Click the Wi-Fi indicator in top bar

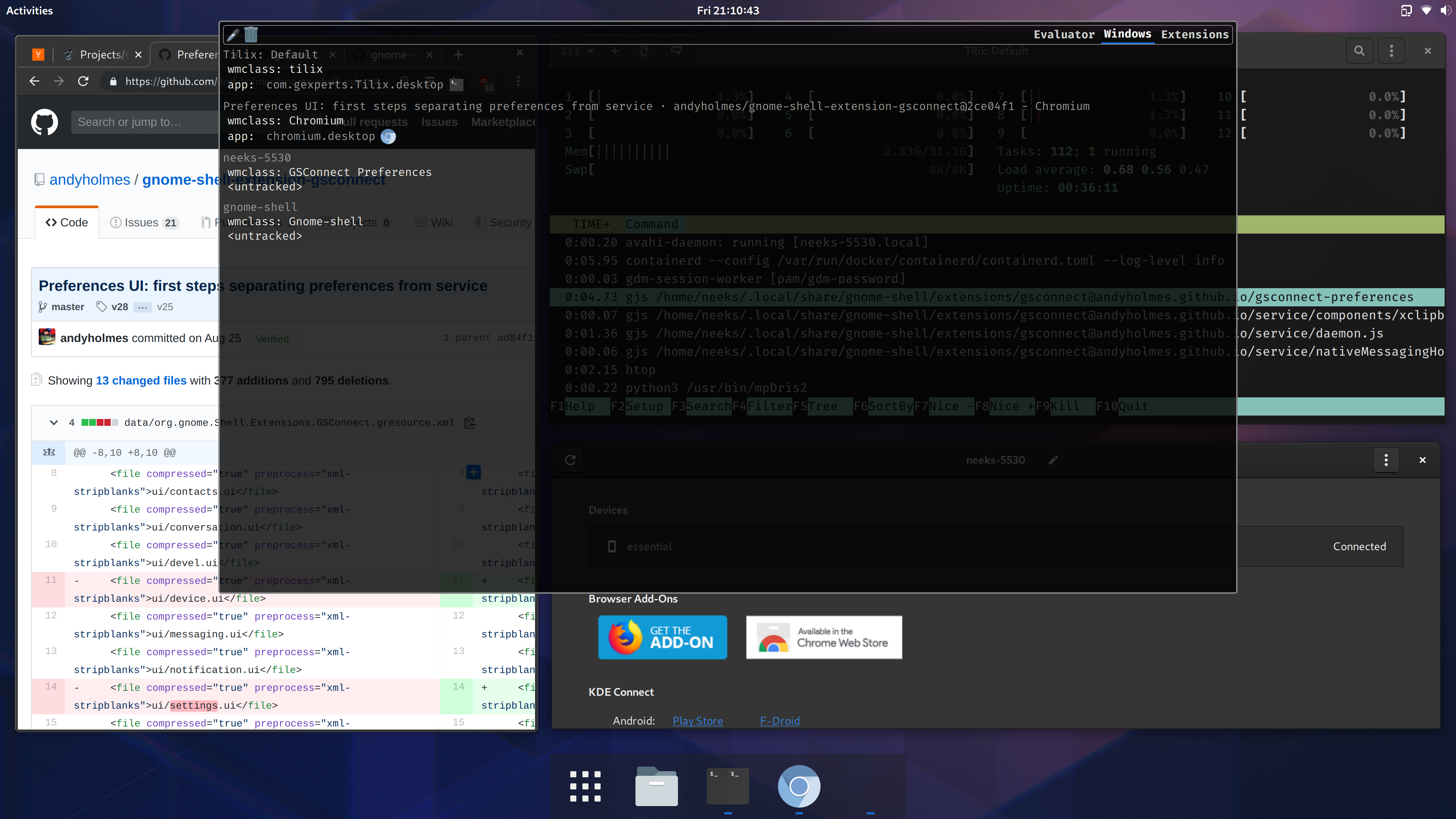click(x=1426, y=10)
